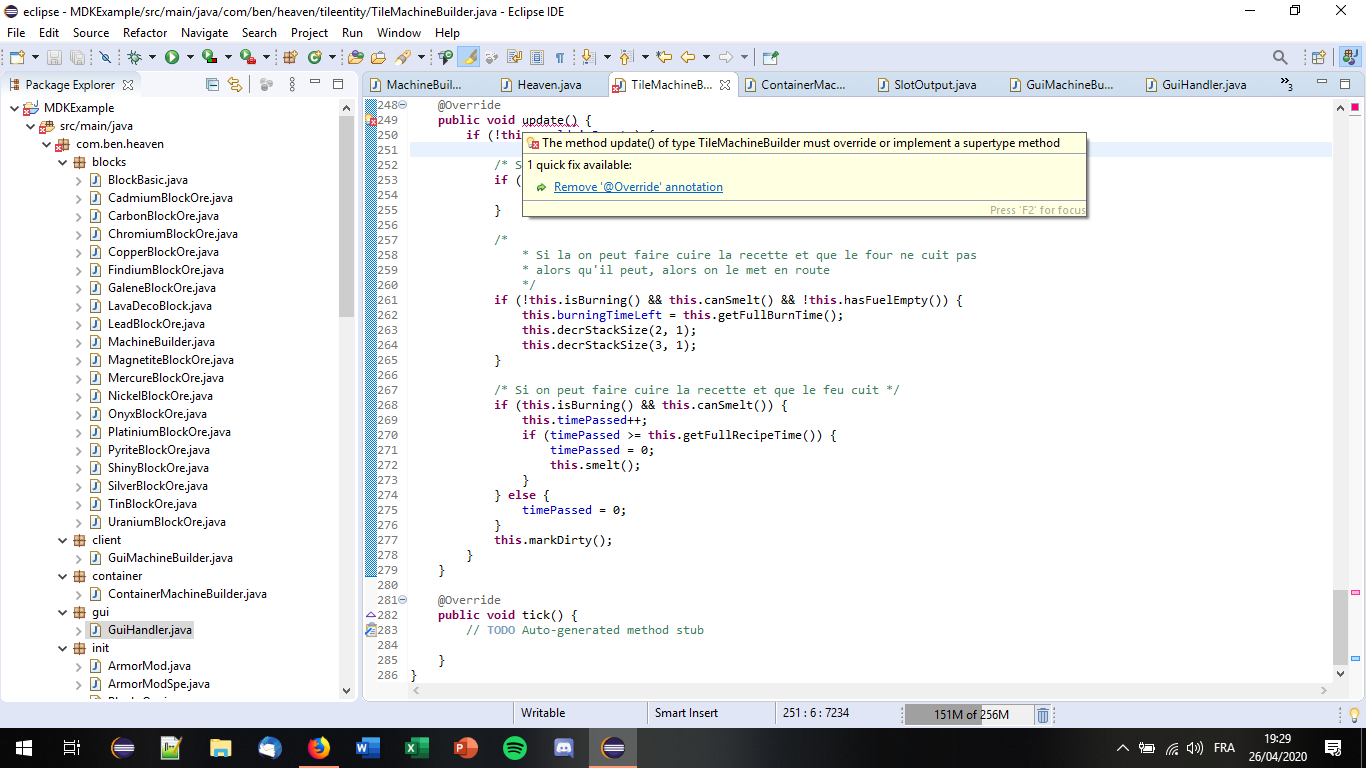Click the Collapse All icon in Package Explorer
This screenshot has width=1366, height=768.
click(212, 85)
